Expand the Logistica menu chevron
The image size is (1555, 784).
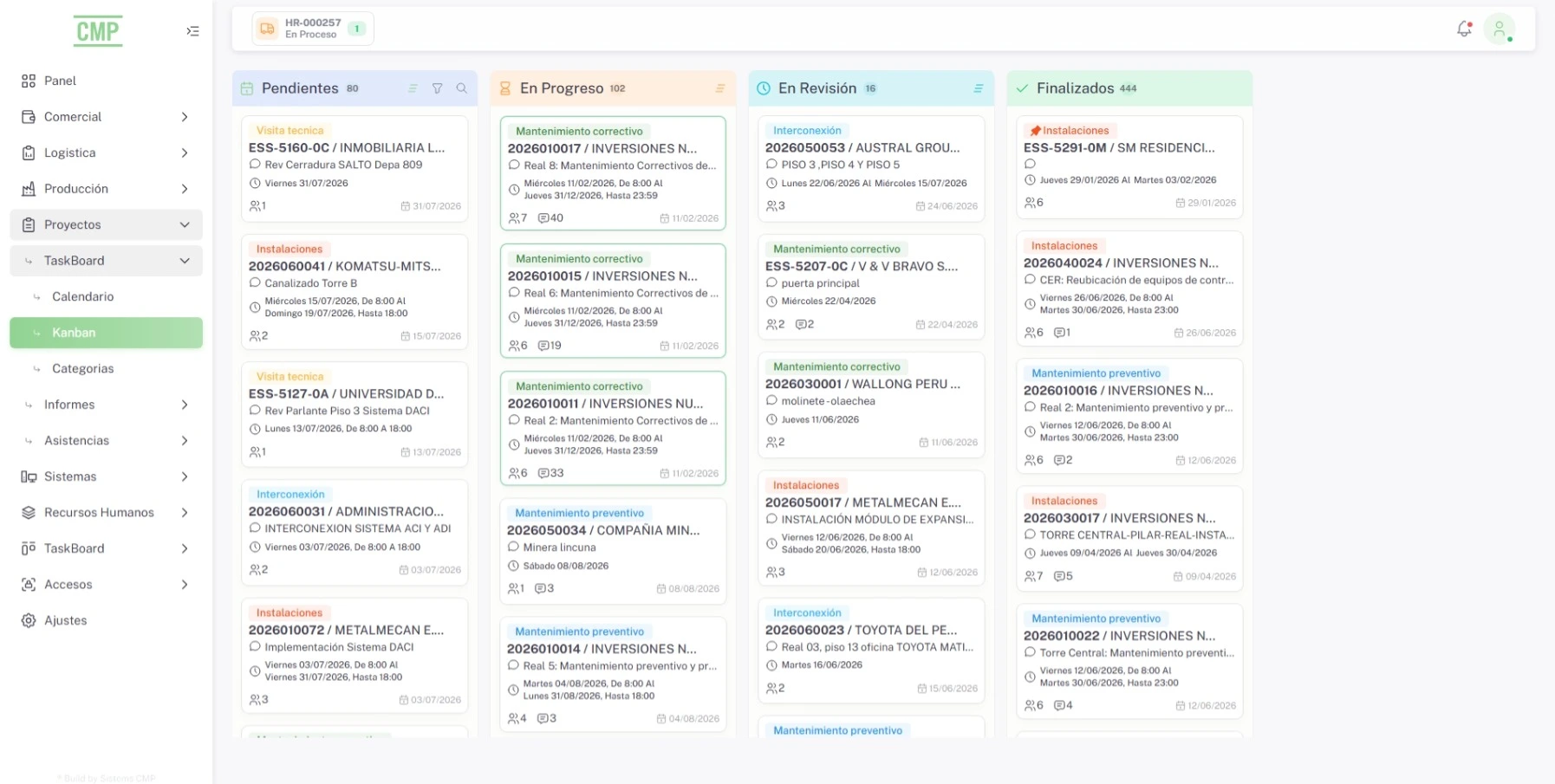click(185, 152)
